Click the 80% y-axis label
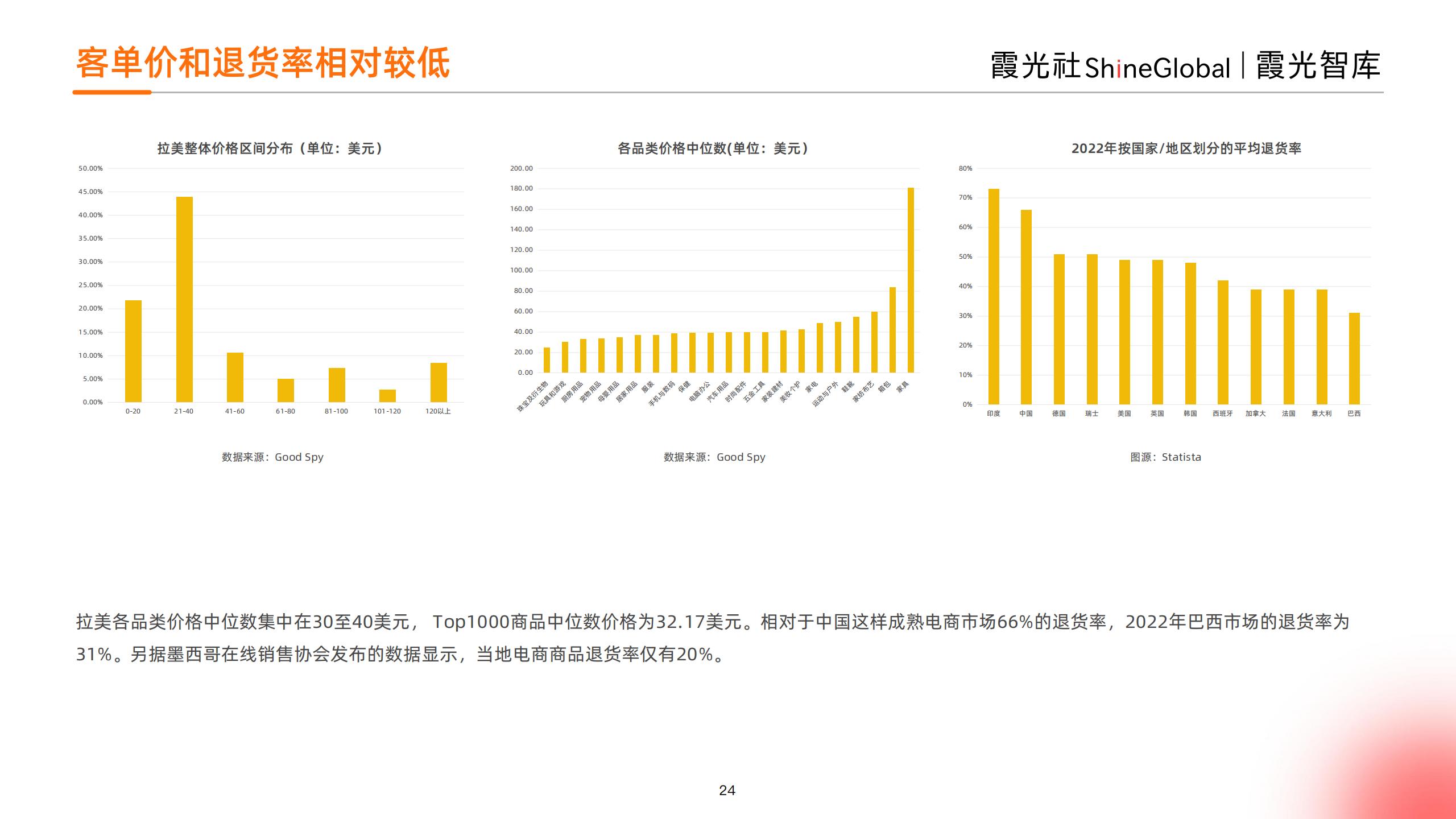 [x=966, y=168]
